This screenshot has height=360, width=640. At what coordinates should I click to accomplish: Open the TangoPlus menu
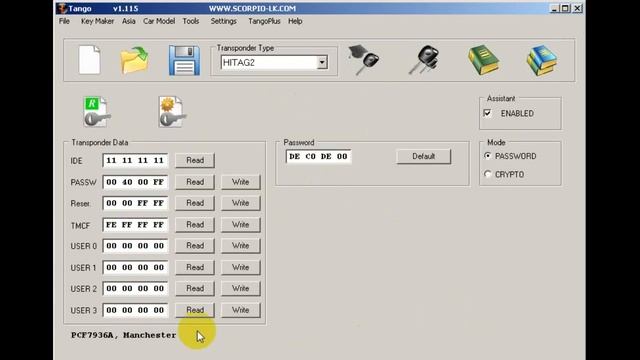(x=264, y=21)
